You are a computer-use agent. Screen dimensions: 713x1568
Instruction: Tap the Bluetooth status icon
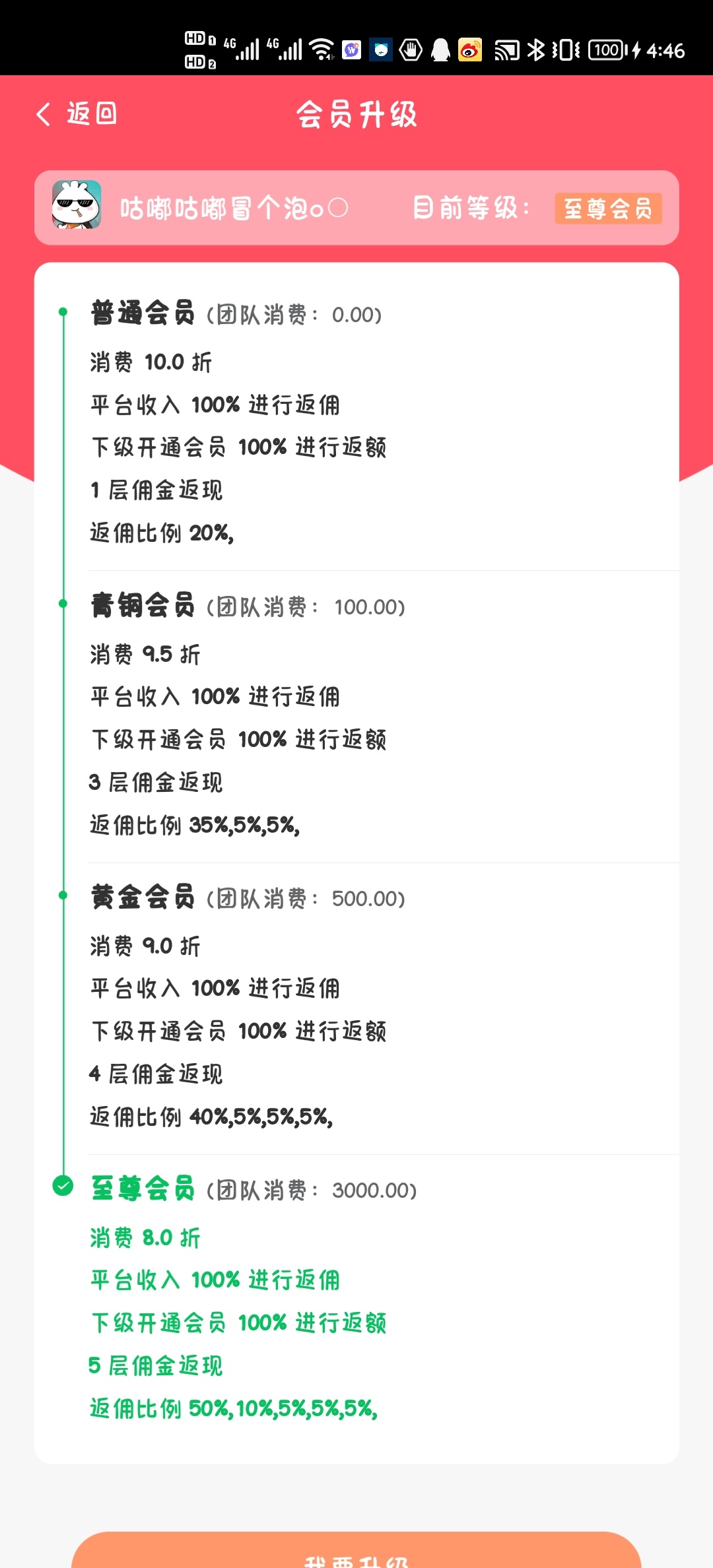[x=536, y=50]
